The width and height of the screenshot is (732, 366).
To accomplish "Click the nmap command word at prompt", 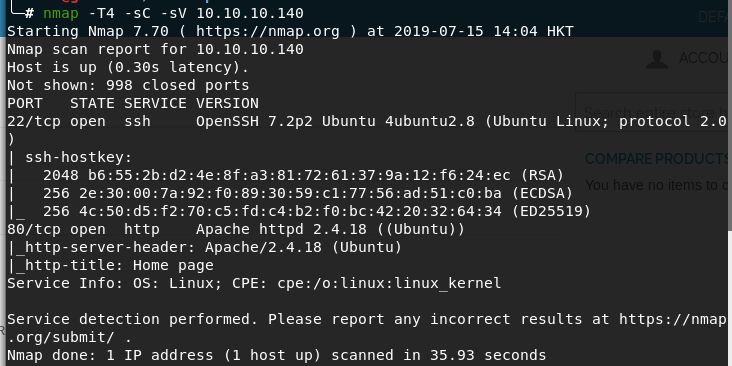I will (61, 13).
